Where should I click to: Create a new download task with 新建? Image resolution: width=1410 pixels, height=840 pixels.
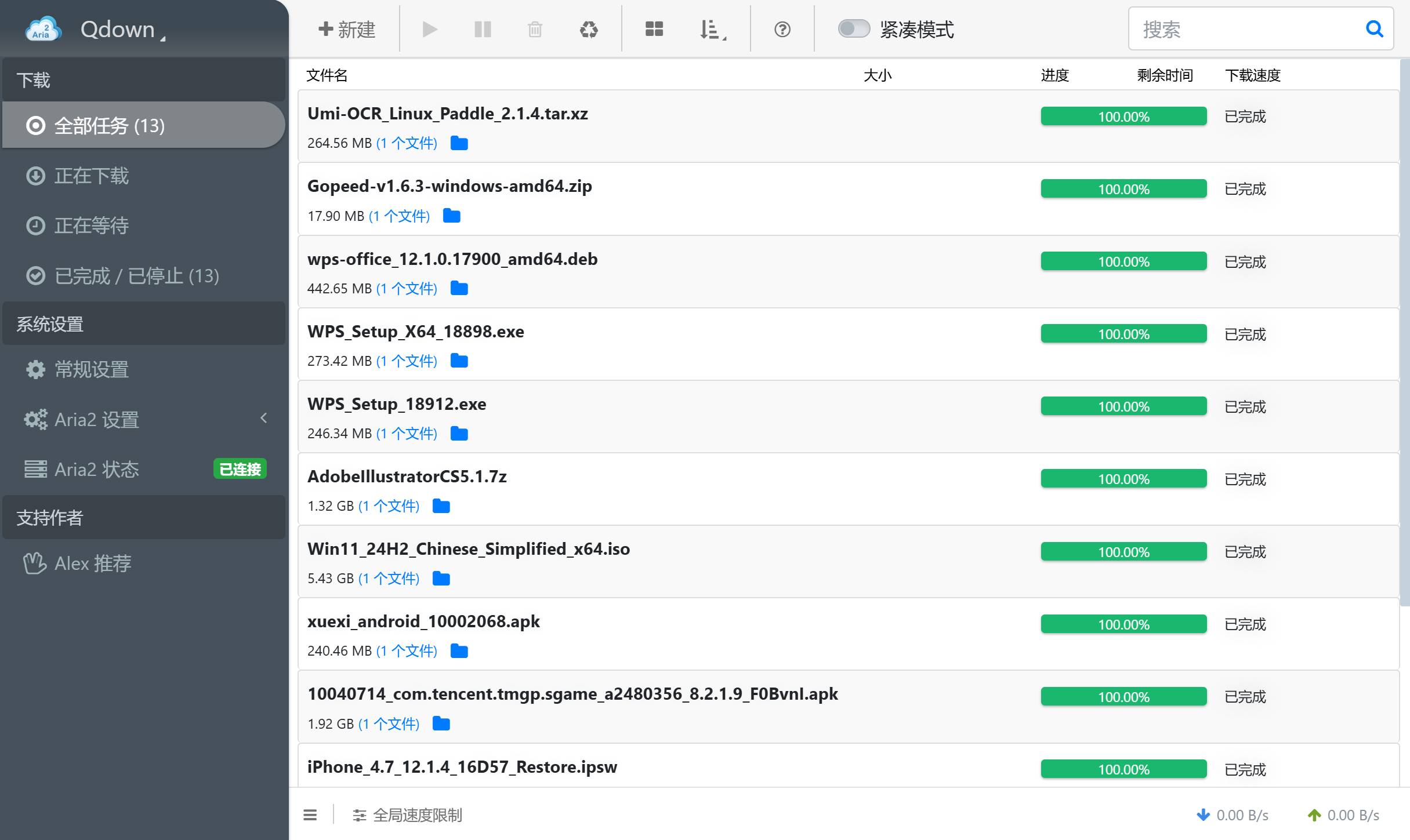347,30
